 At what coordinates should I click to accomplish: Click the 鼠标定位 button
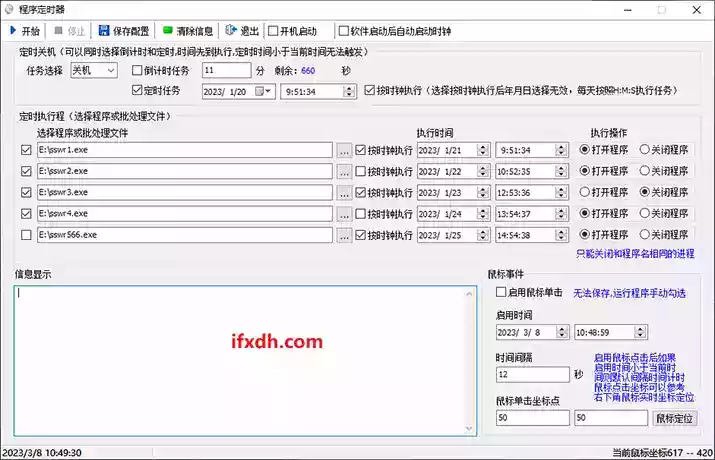[x=675, y=418]
